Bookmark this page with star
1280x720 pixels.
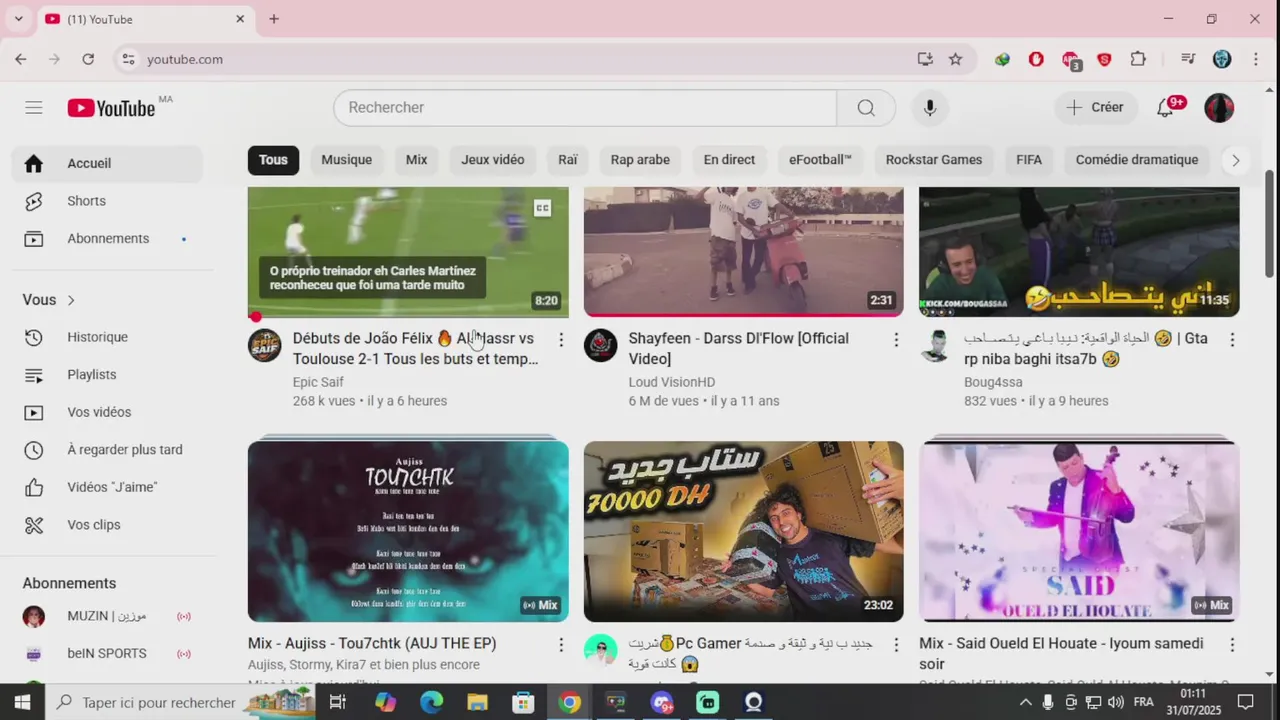point(956,59)
